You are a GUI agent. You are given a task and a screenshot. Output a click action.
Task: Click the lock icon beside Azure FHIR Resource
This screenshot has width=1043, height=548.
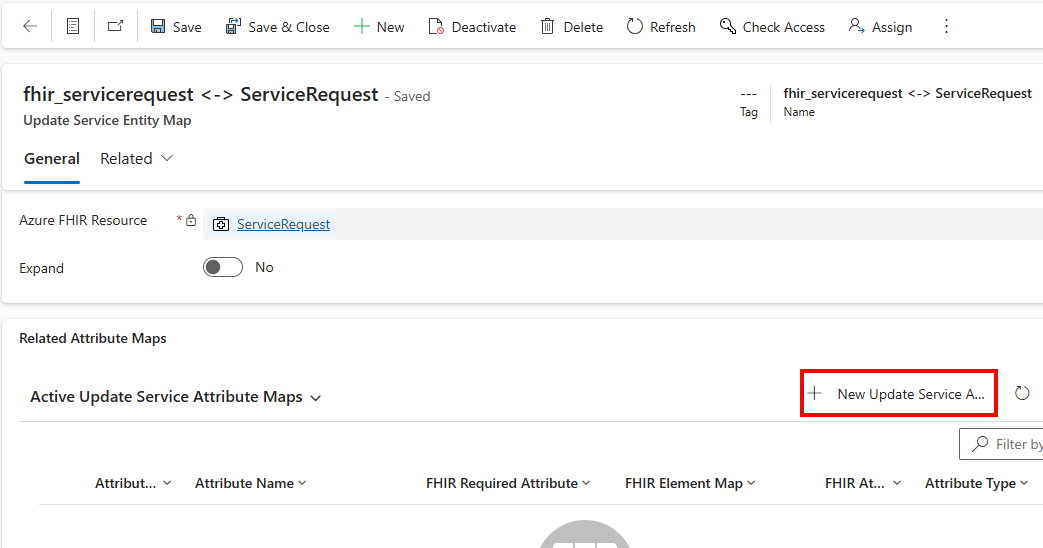coord(191,220)
